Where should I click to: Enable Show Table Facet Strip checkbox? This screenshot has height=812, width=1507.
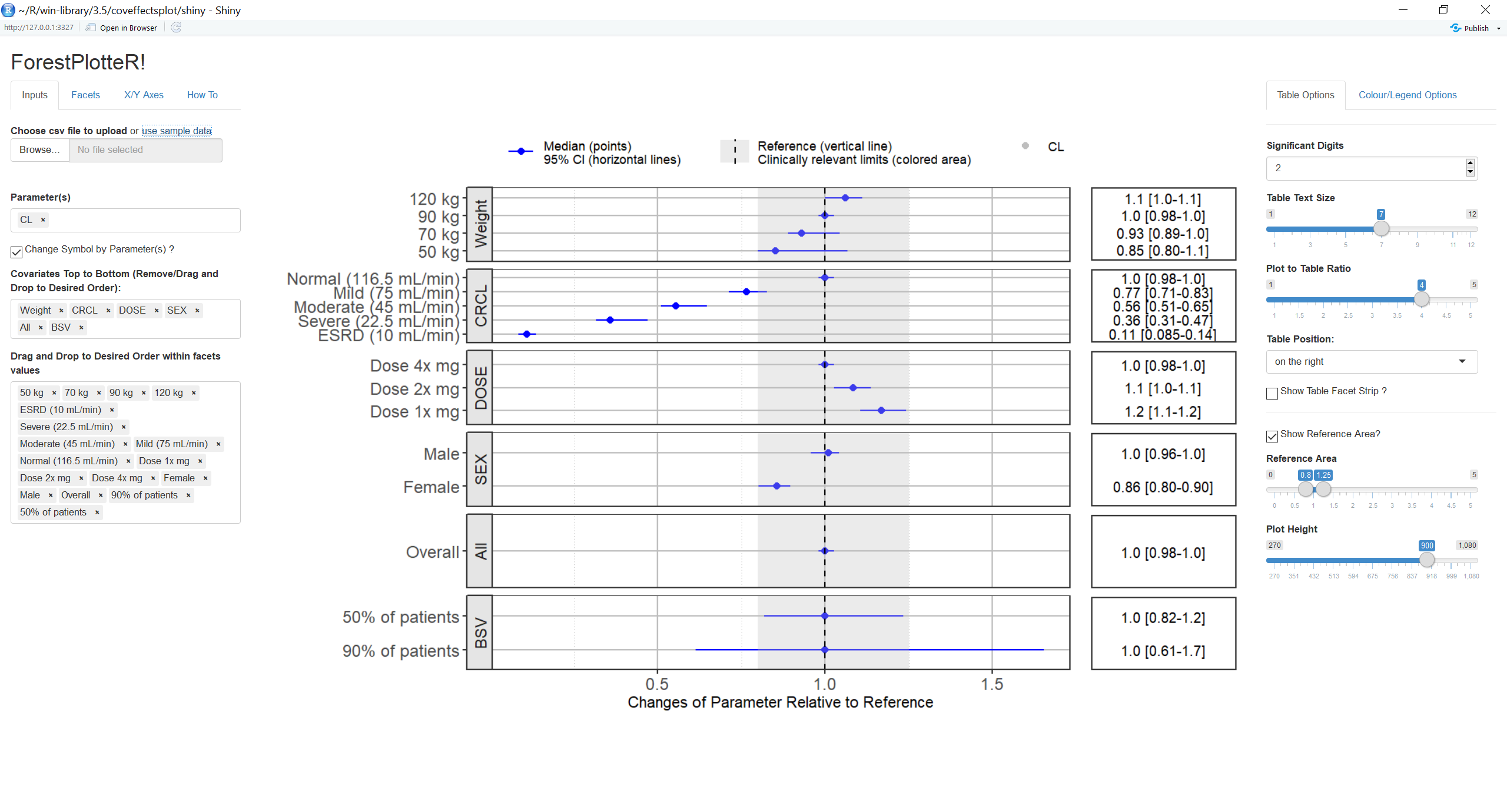(x=1272, y=393)
